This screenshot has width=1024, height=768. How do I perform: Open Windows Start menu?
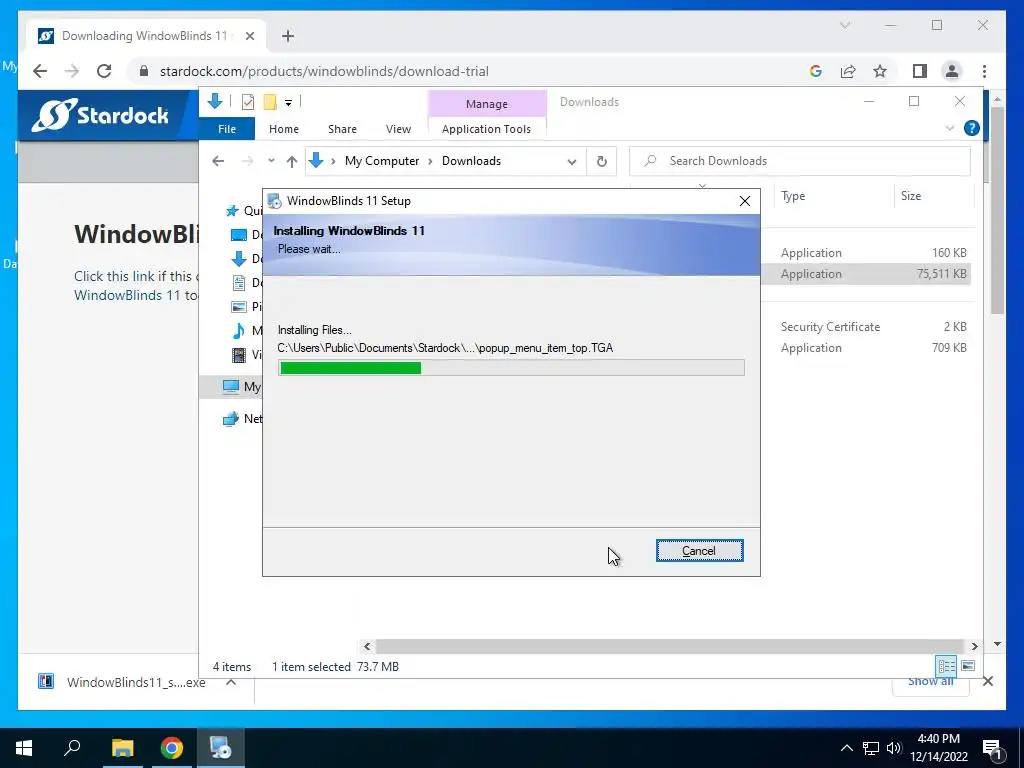click(x=24, y=748)
